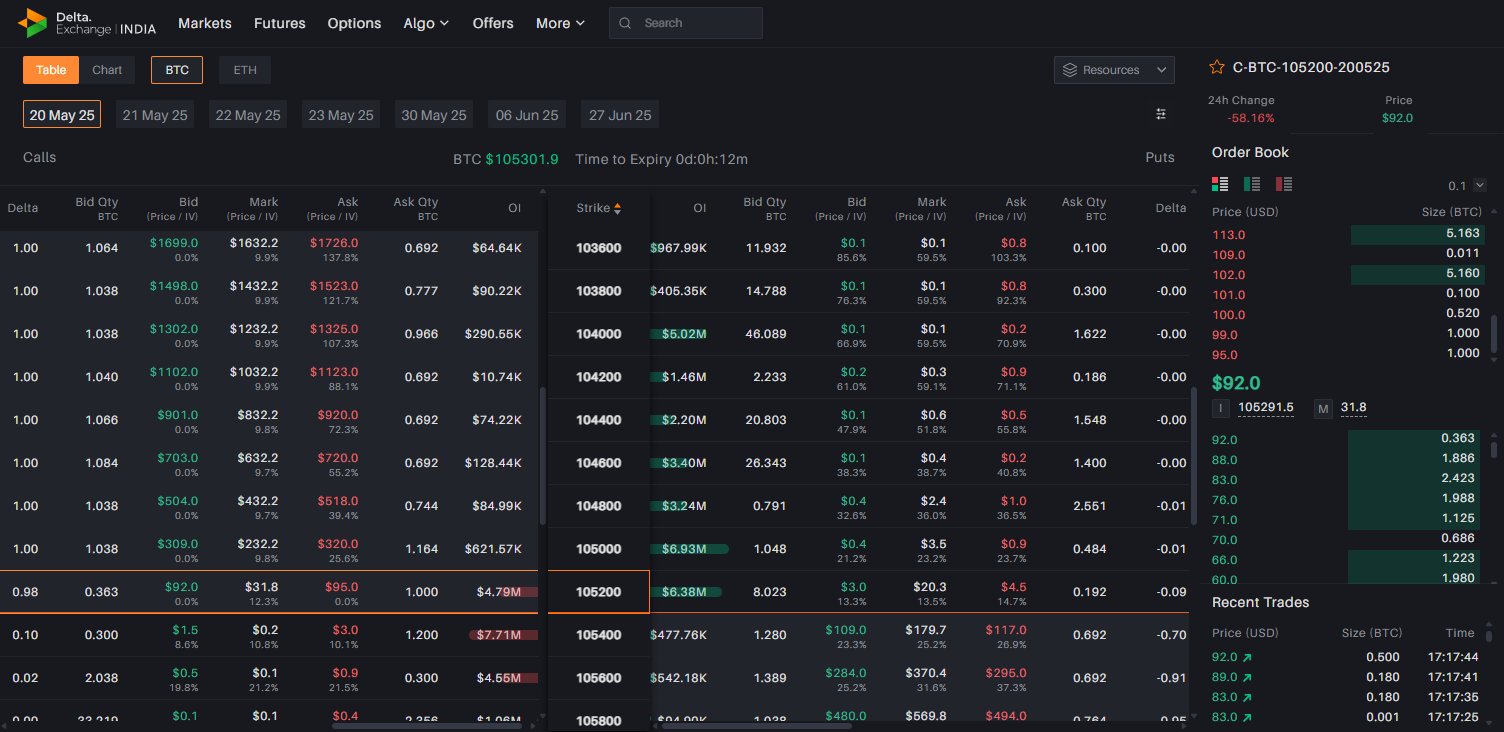
Task: Click the call bid price $1699.0
Action: pyautogui.click(x=174, y=243)
